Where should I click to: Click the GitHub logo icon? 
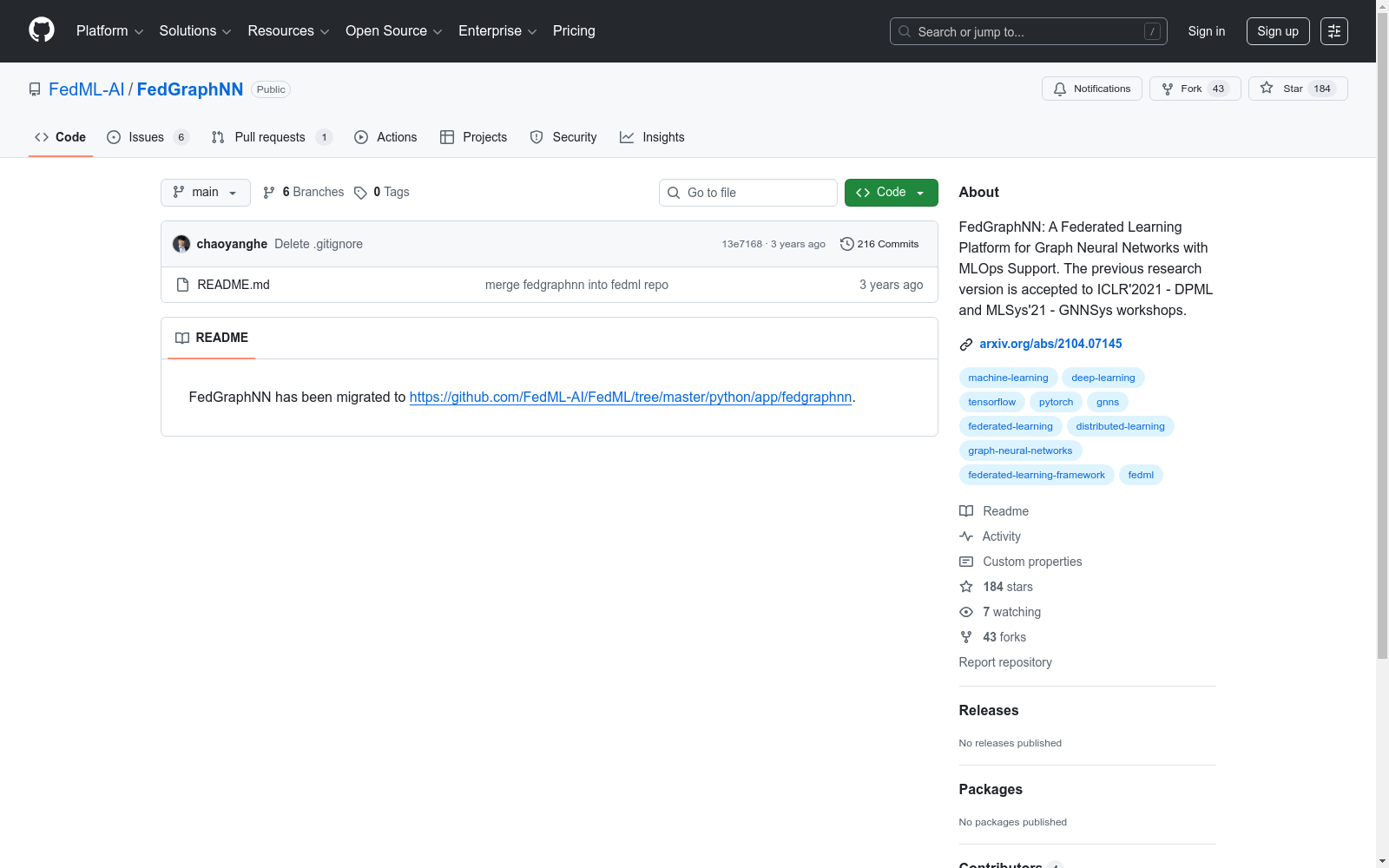42,30
